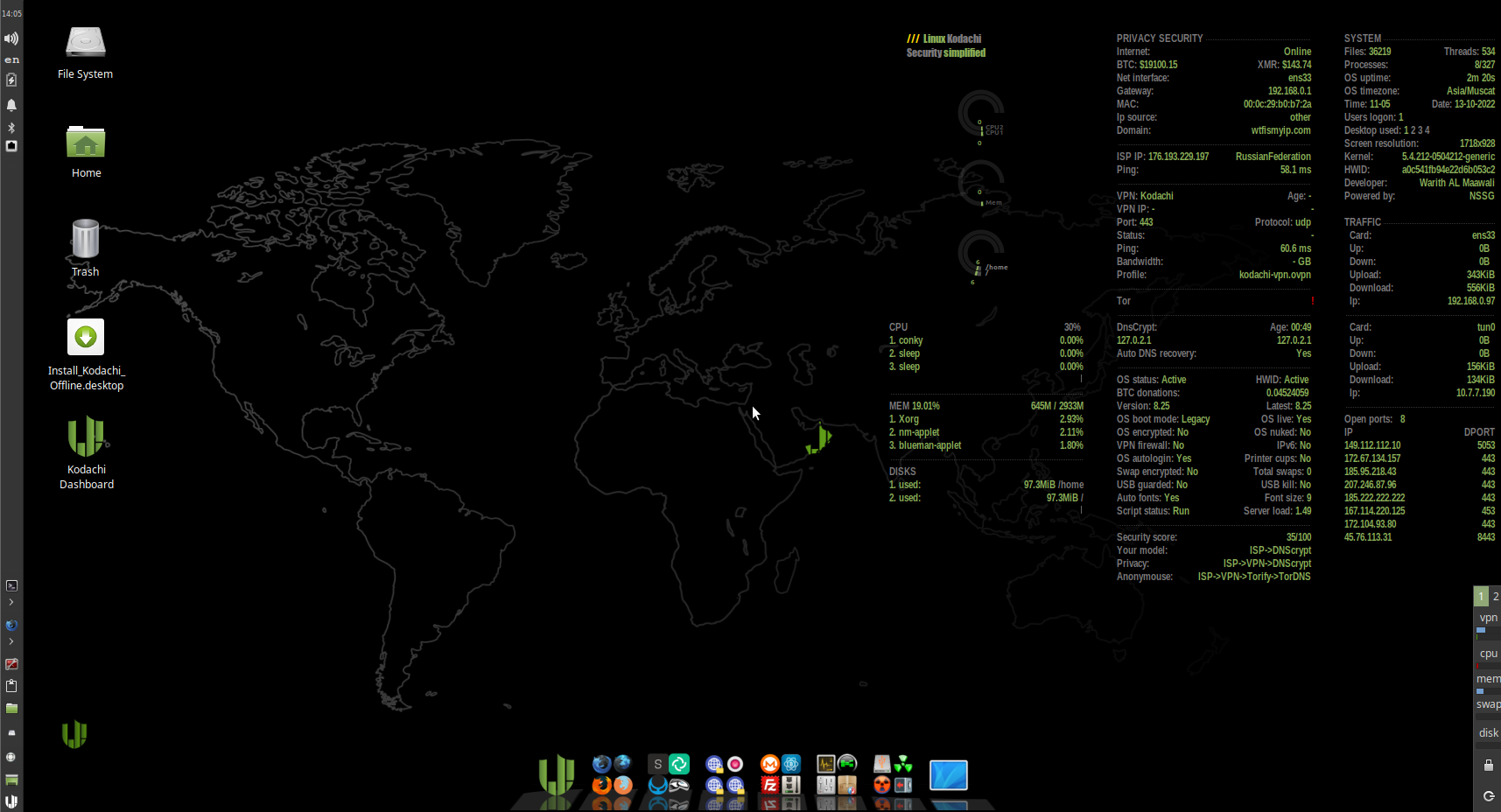1501x812 pixels.
Task: Toggle the 'en' keyboard layout indicator
Action: 11,59
